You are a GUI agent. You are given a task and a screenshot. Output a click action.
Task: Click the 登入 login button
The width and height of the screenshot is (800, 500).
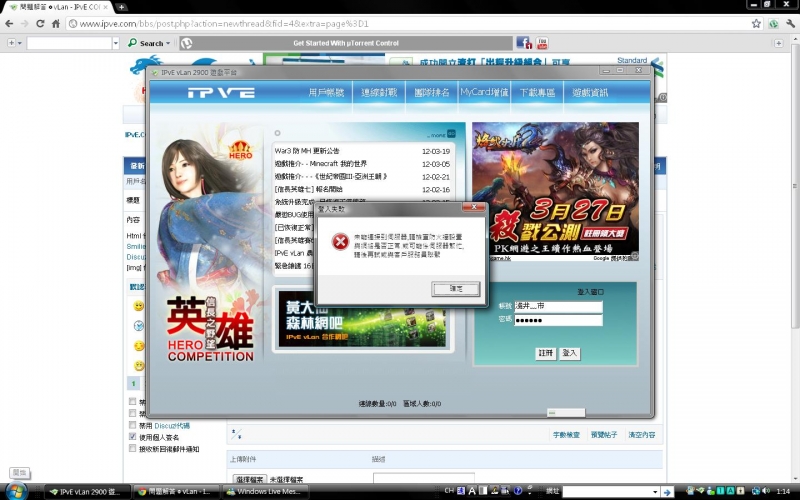tap(569, 353)
